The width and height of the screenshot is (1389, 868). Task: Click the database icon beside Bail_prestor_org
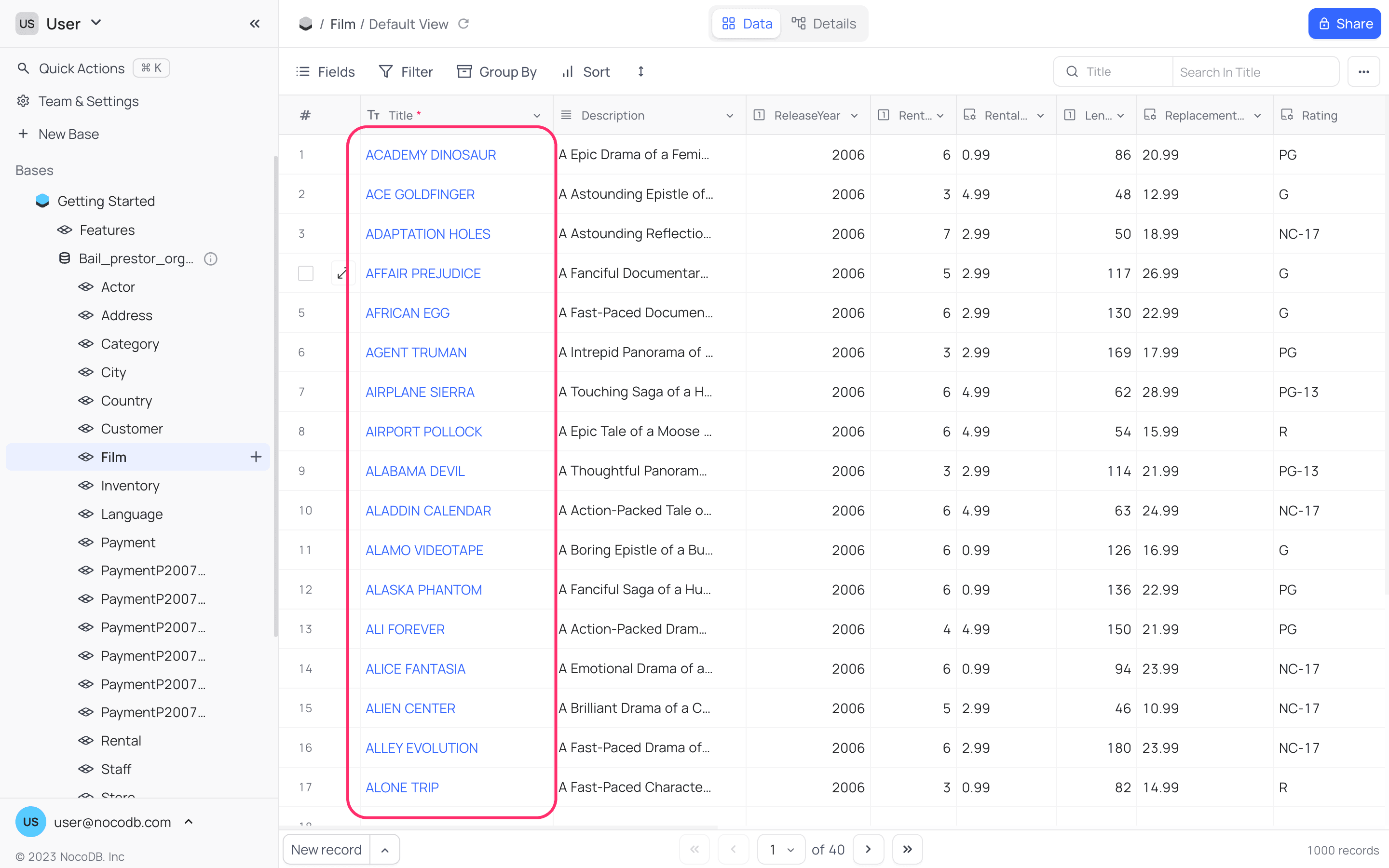(65, 258)
